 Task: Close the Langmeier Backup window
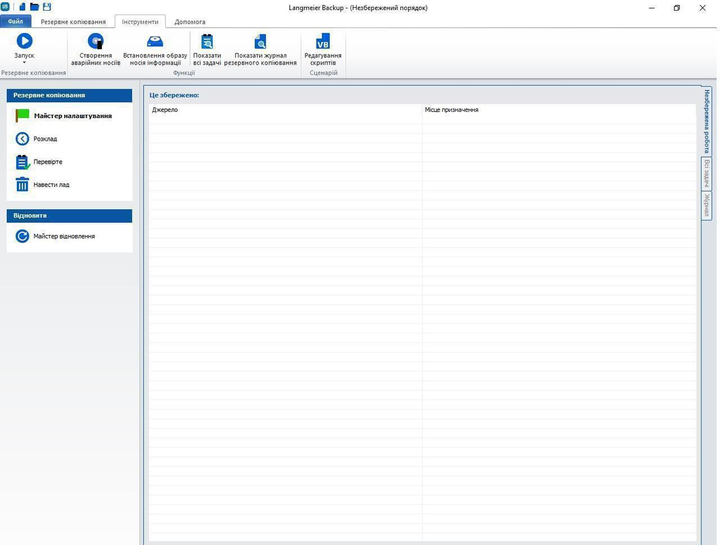[x=702, y=8]
